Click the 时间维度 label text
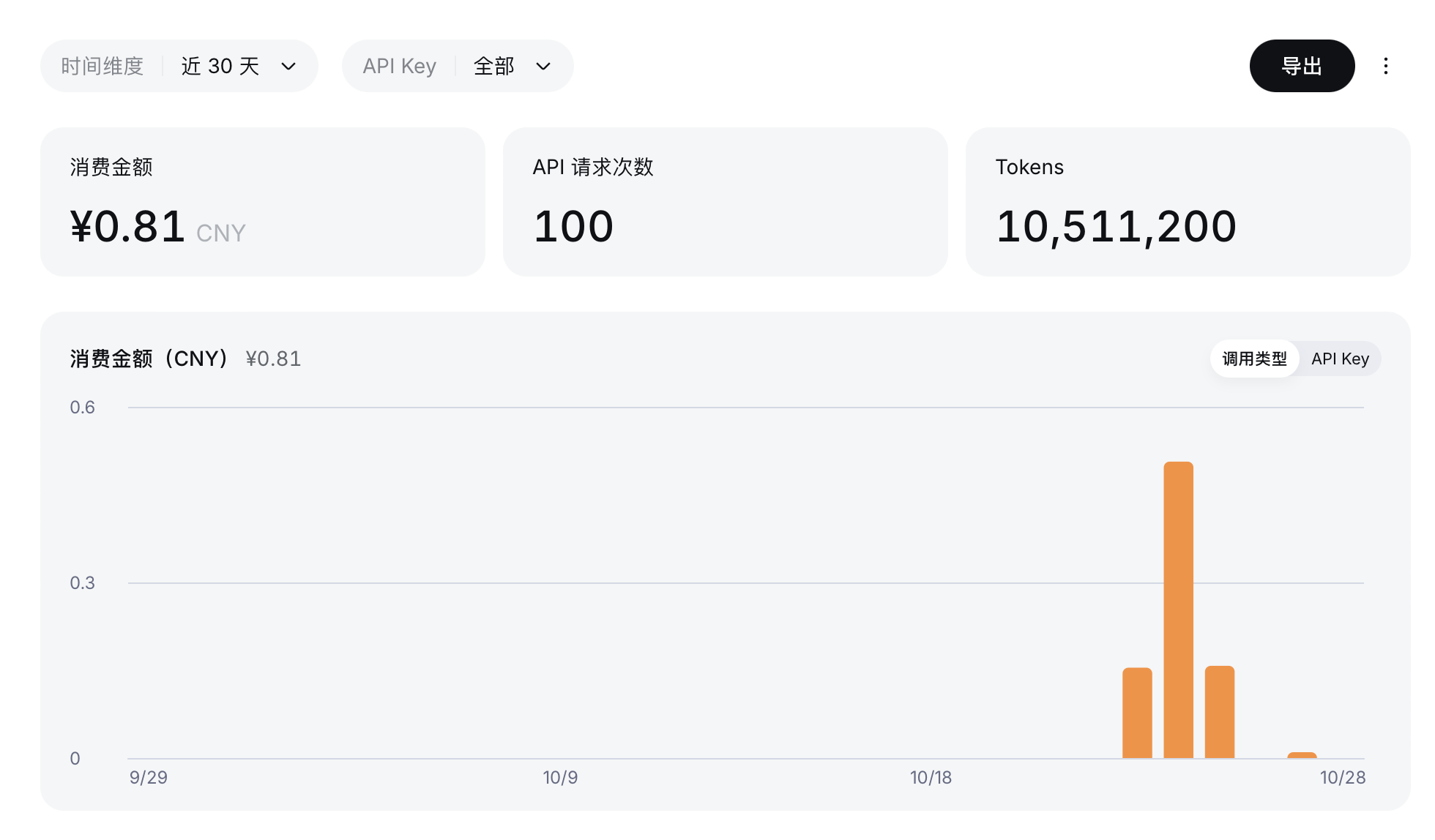Viewport: 1435px width, 840px height. pyautogui.click(x=102, y=67)
